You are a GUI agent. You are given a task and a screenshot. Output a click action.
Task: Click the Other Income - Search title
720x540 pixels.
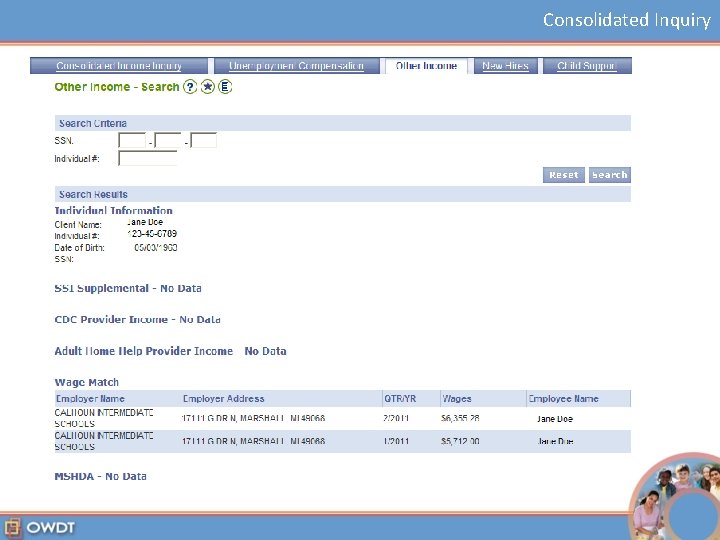click(117, 87)
